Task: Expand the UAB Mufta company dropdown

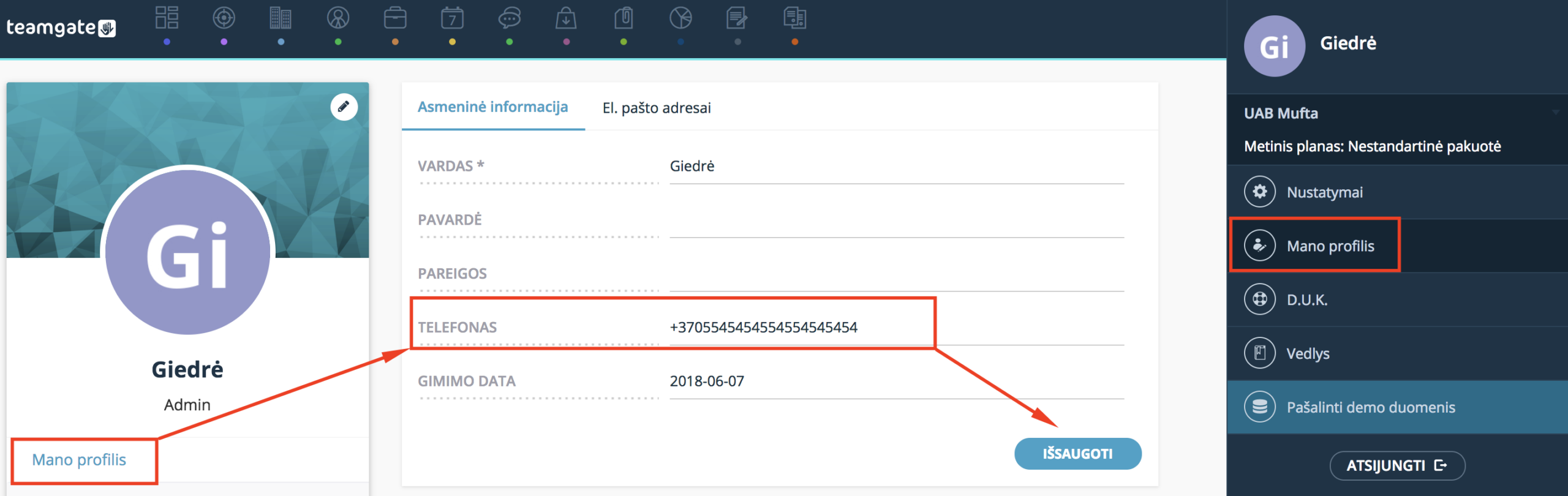Action: click(x=1556, y=113)
